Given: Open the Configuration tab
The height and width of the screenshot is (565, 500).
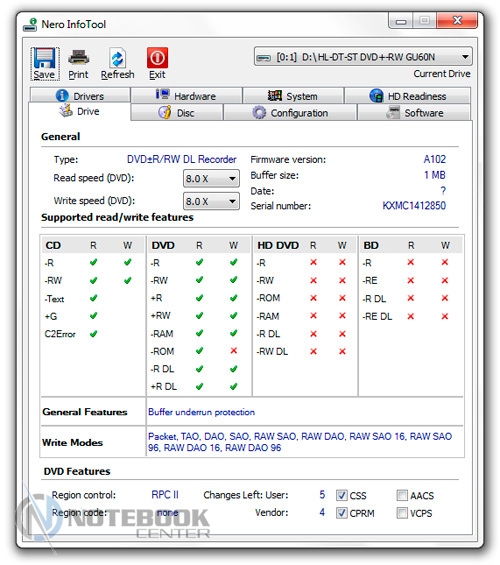Looking at the screenshot, I should (290, 113).
